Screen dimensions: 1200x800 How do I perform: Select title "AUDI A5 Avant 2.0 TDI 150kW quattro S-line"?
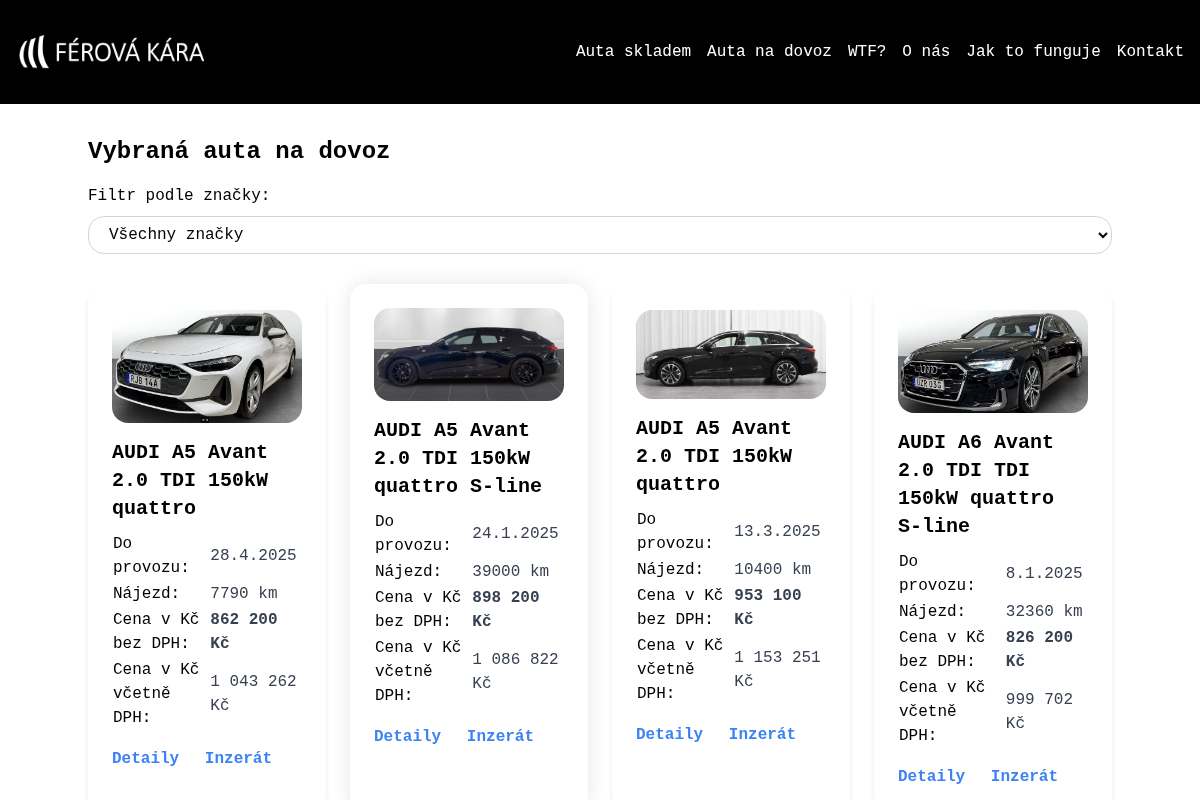458,458
